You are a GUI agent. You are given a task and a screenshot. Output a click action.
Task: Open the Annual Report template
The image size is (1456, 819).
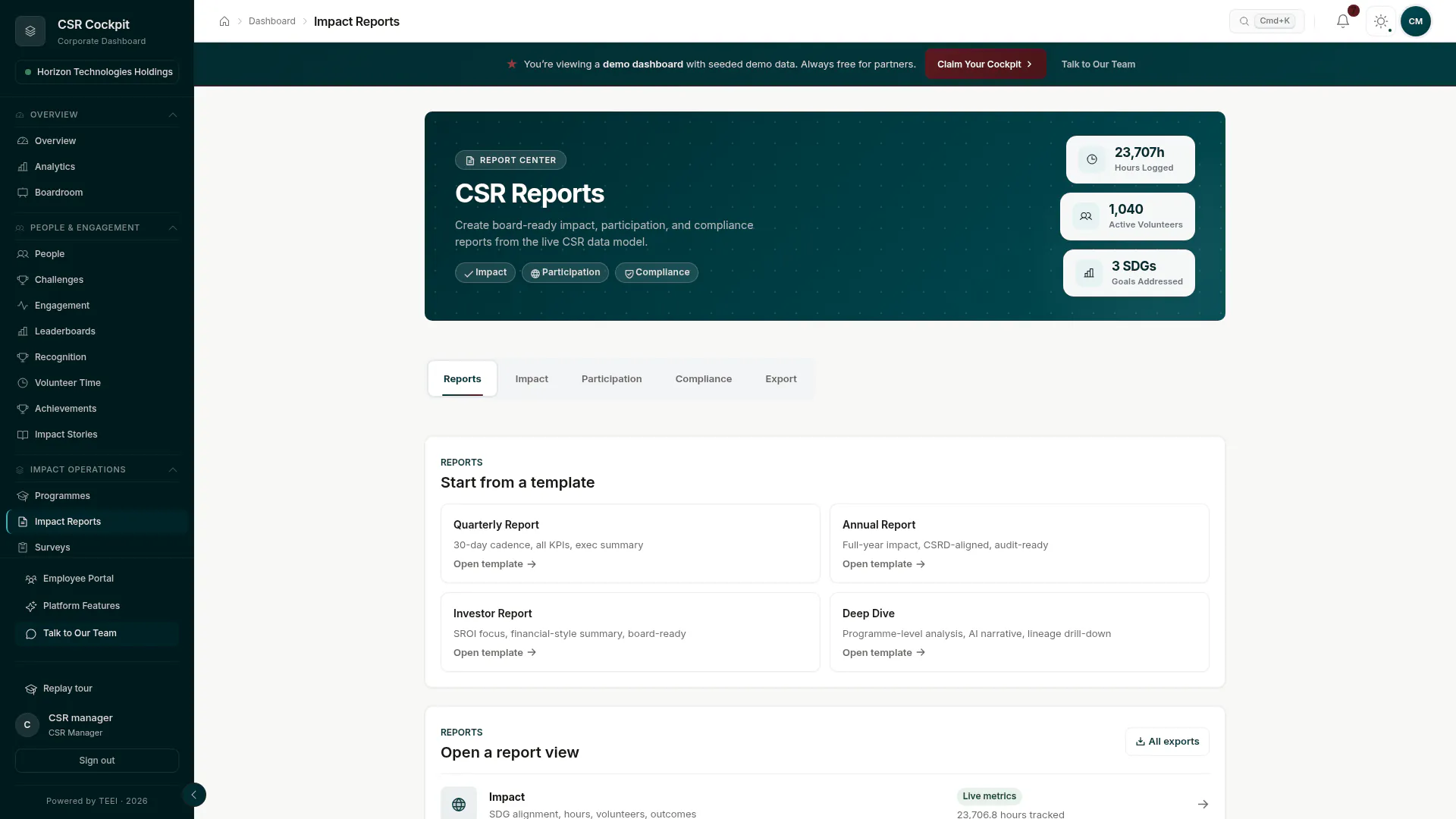coord(1019,543)
